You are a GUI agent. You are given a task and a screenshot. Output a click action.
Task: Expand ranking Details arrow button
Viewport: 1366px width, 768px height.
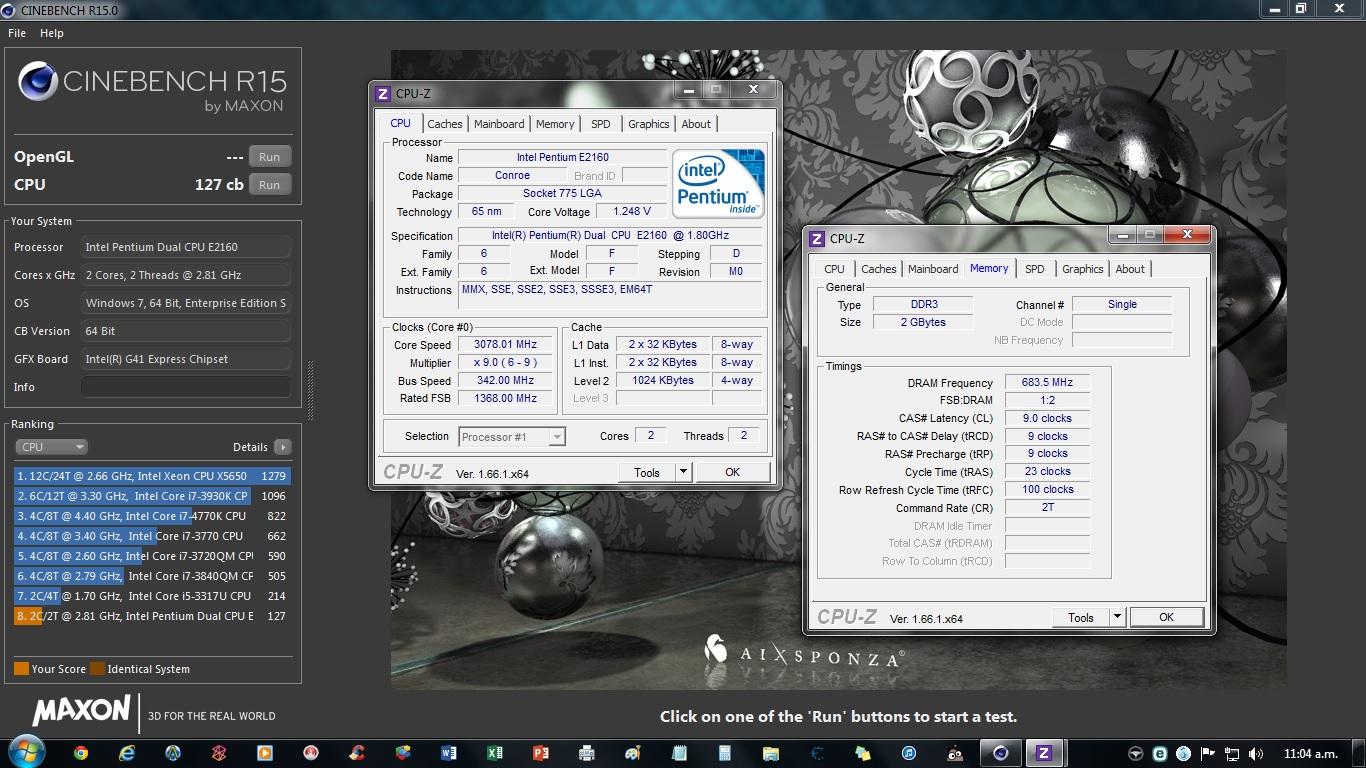click(283, 447)
